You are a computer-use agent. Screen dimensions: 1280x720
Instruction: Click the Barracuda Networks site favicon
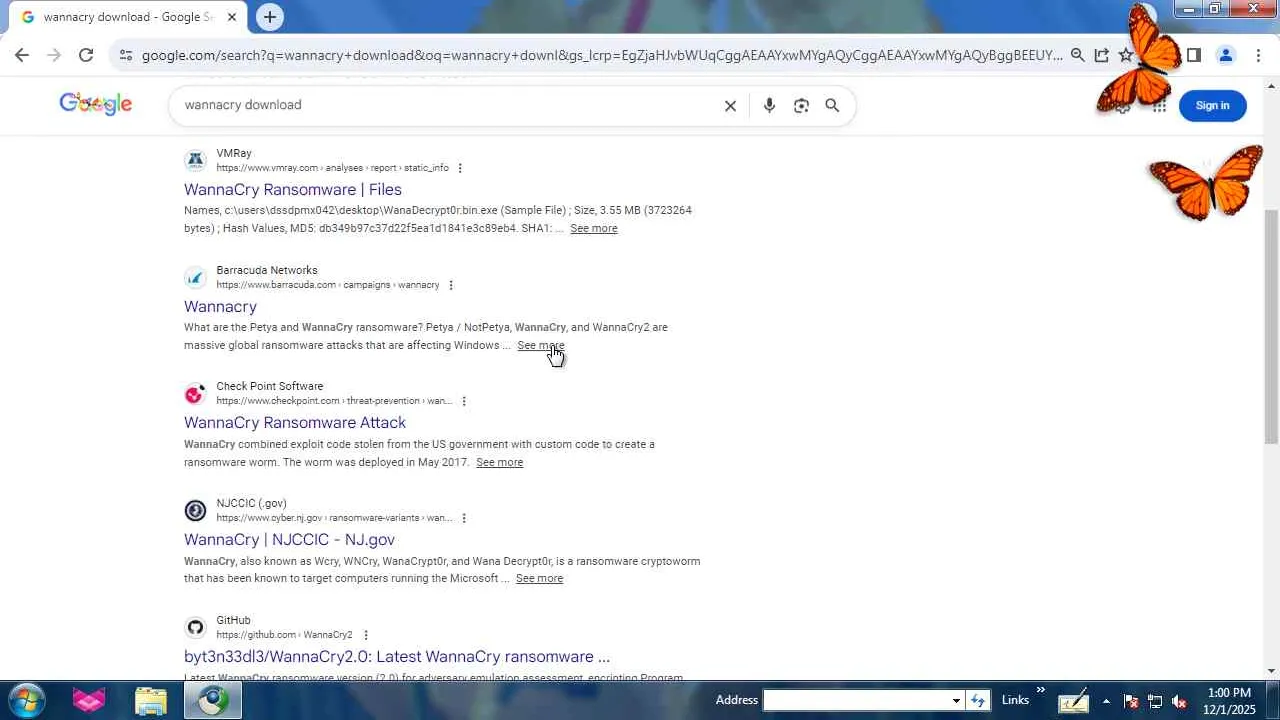pos(195,277)
